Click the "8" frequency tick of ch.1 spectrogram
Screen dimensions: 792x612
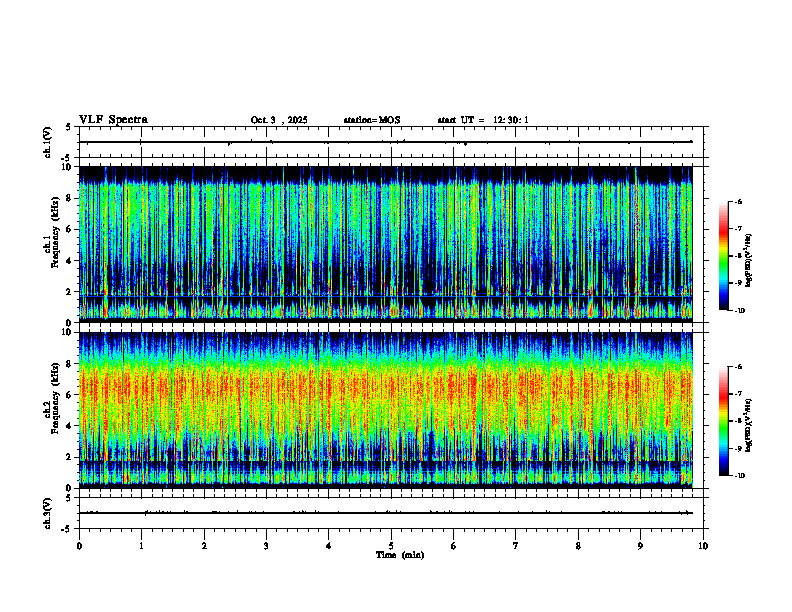pos(69,198)
